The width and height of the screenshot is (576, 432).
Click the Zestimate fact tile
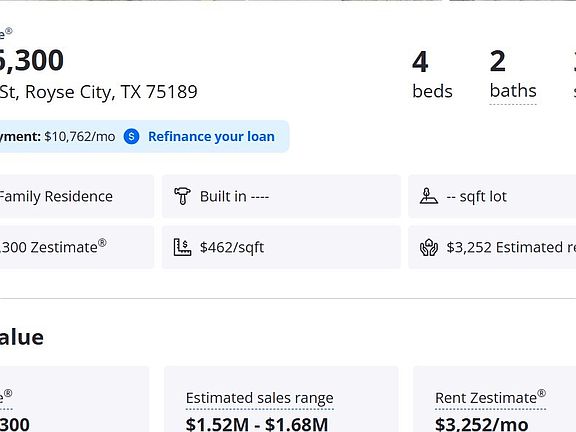click(77, 247)
